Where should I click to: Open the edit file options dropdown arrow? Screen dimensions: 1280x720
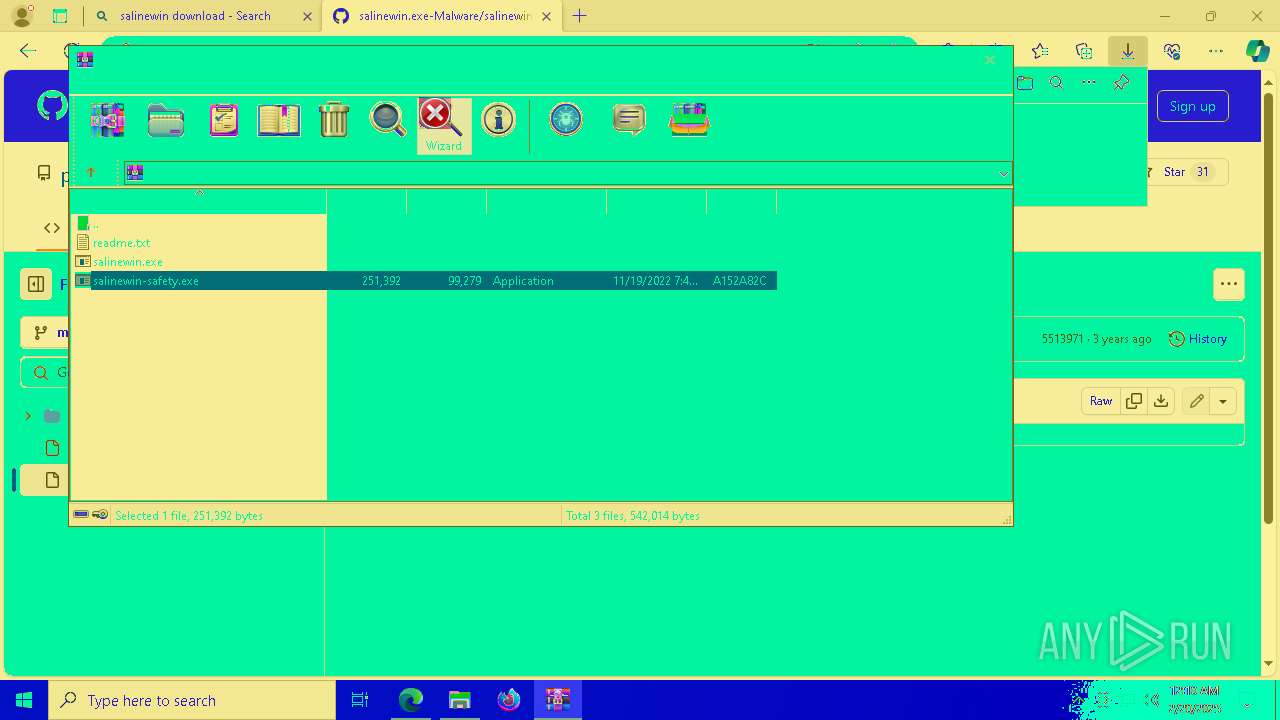[x=1223, y=401]
